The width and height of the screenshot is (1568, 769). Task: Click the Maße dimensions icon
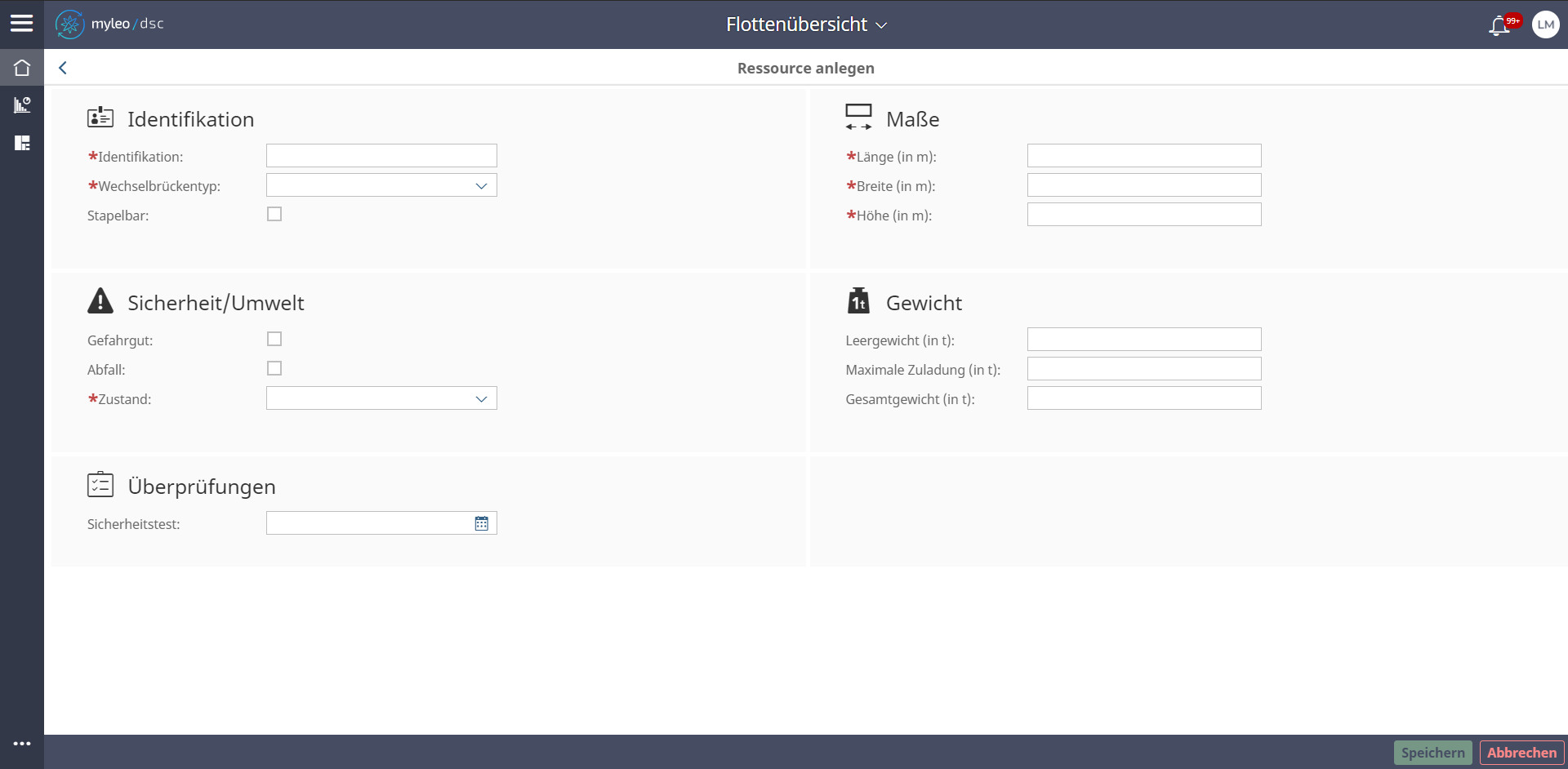coord(858,118)
